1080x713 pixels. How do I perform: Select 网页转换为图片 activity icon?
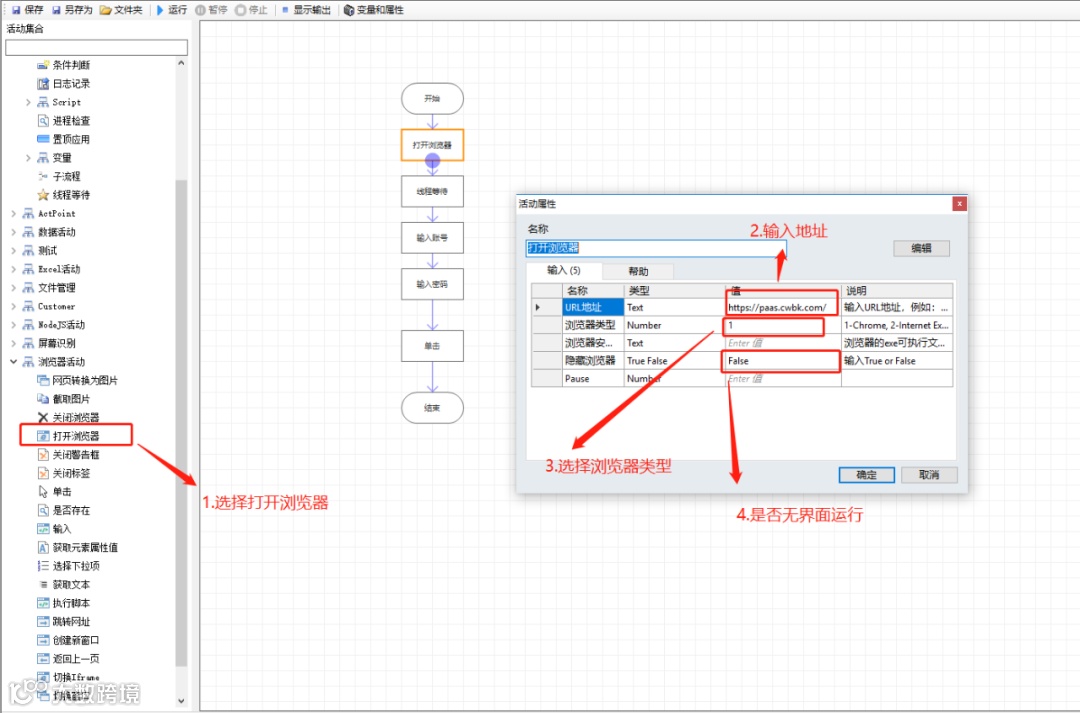(x=43, y=380)
